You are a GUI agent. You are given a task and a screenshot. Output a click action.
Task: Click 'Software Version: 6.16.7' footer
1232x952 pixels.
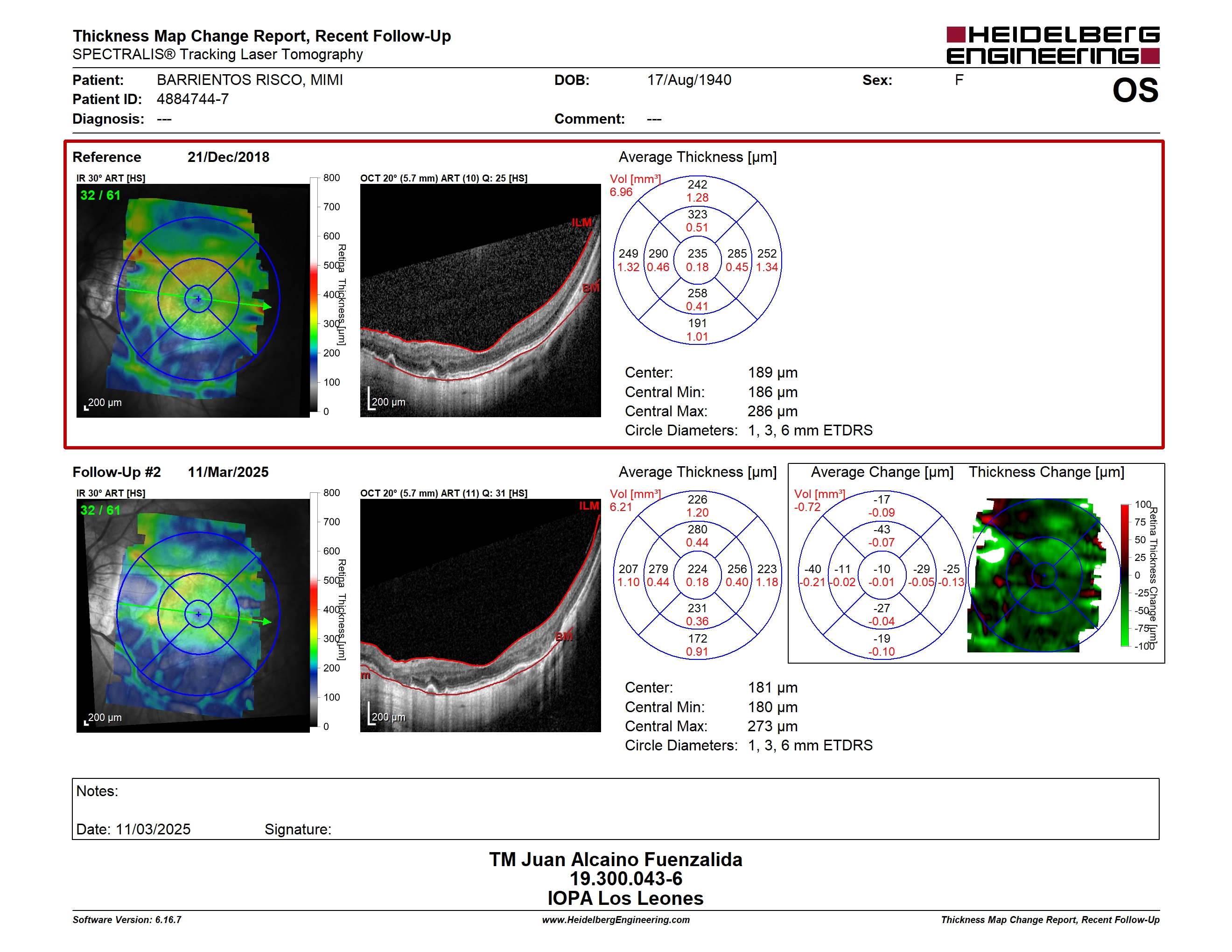pyautogui.click(x=127, y=920)
